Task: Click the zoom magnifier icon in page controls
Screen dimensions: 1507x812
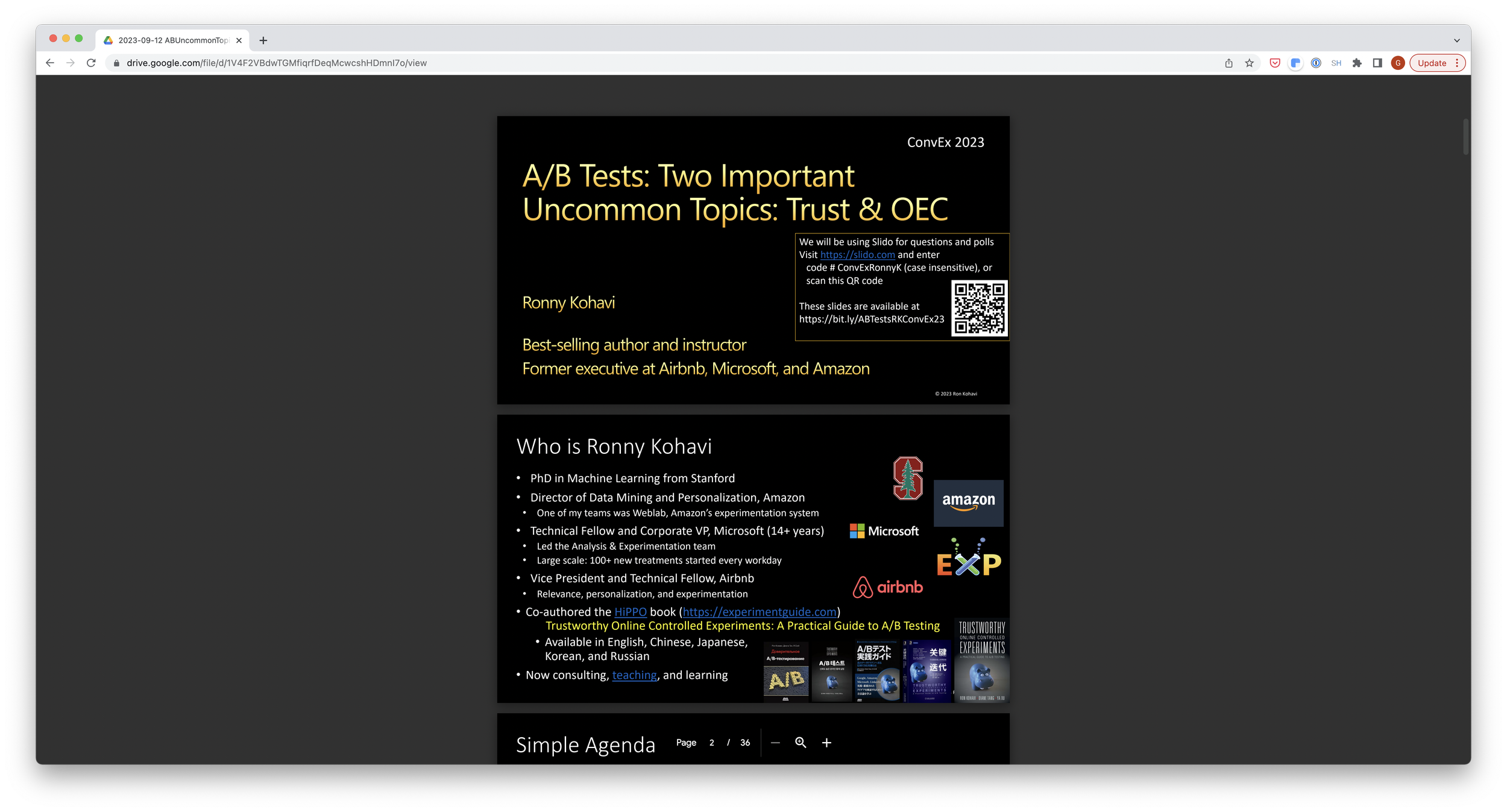Action: pos(800,743)
